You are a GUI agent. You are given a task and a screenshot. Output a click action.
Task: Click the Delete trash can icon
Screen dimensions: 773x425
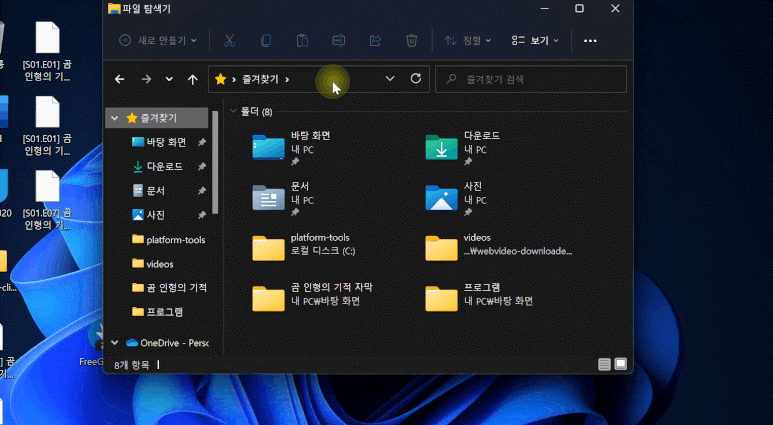click(x=412, y=40)
